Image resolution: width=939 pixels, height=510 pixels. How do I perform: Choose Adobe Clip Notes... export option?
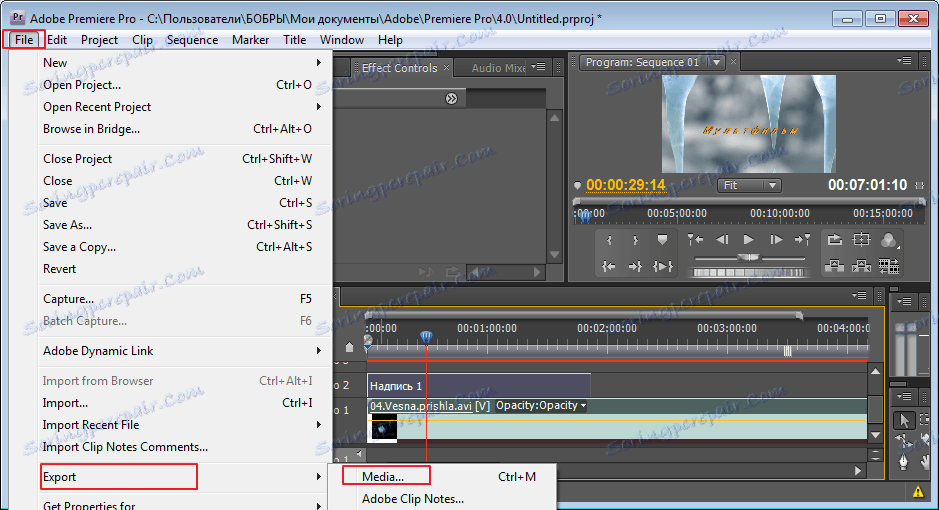pyautogui.click(x=442, y=499)
